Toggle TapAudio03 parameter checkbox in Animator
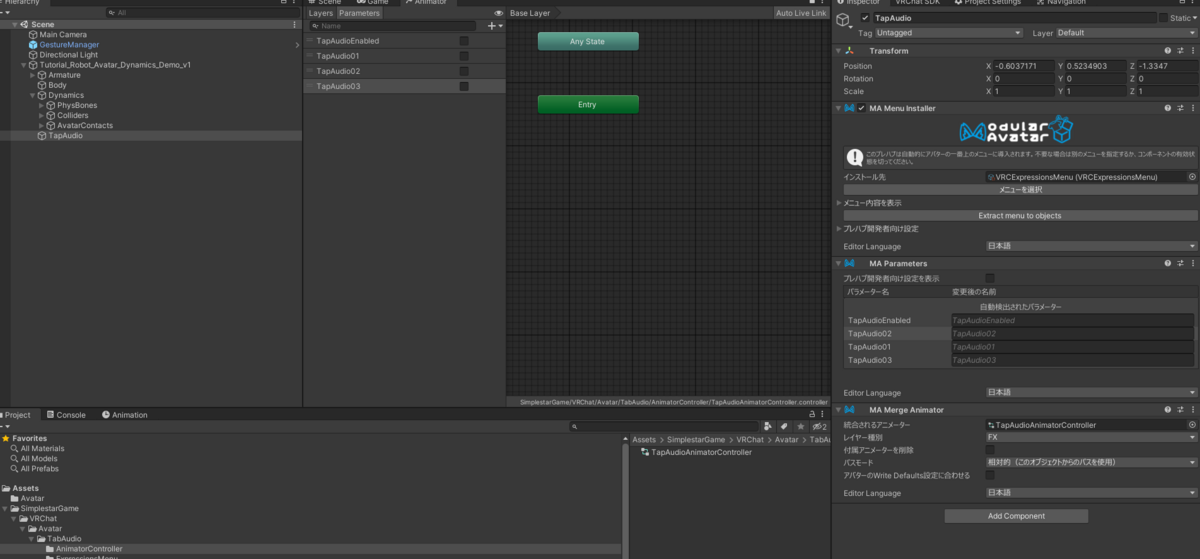Screen dimensions: 1200x559 point(464,87)
